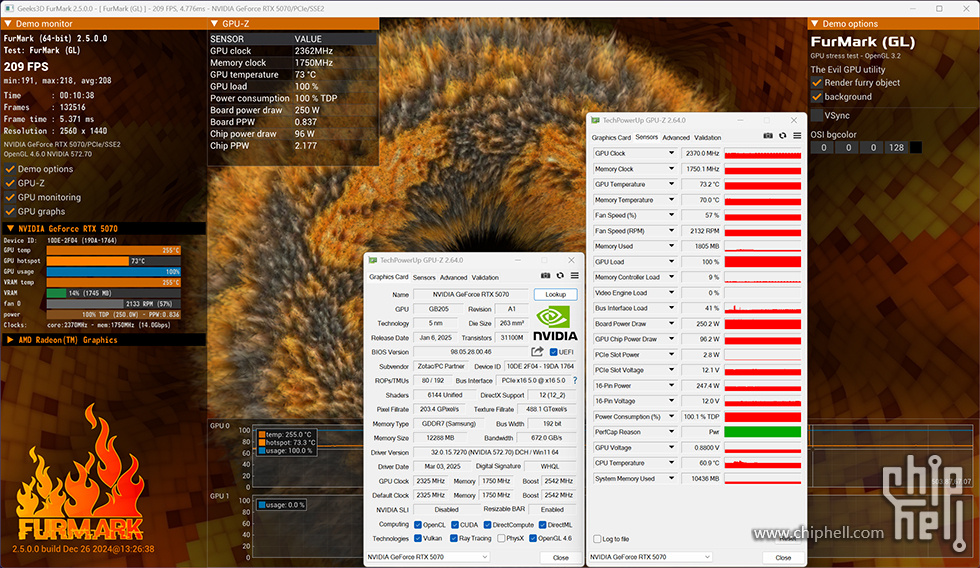Click the BIOS Version field 98.05.28.00.46
Viewport: 980px width, 568px height.
click(x=471, y=352)
